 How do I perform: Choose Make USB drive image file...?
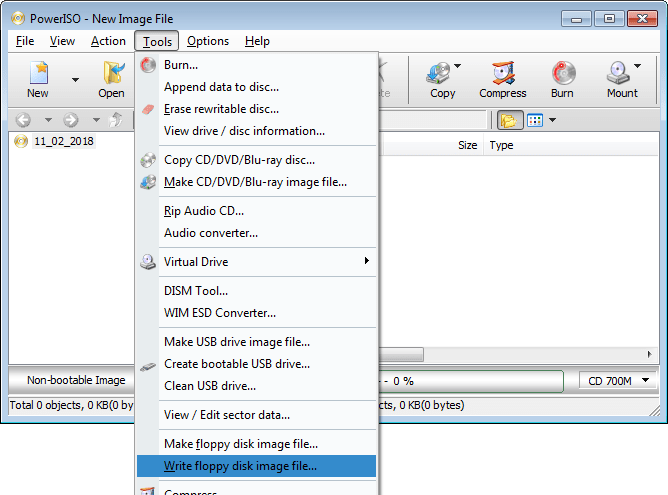click(256, 342)
